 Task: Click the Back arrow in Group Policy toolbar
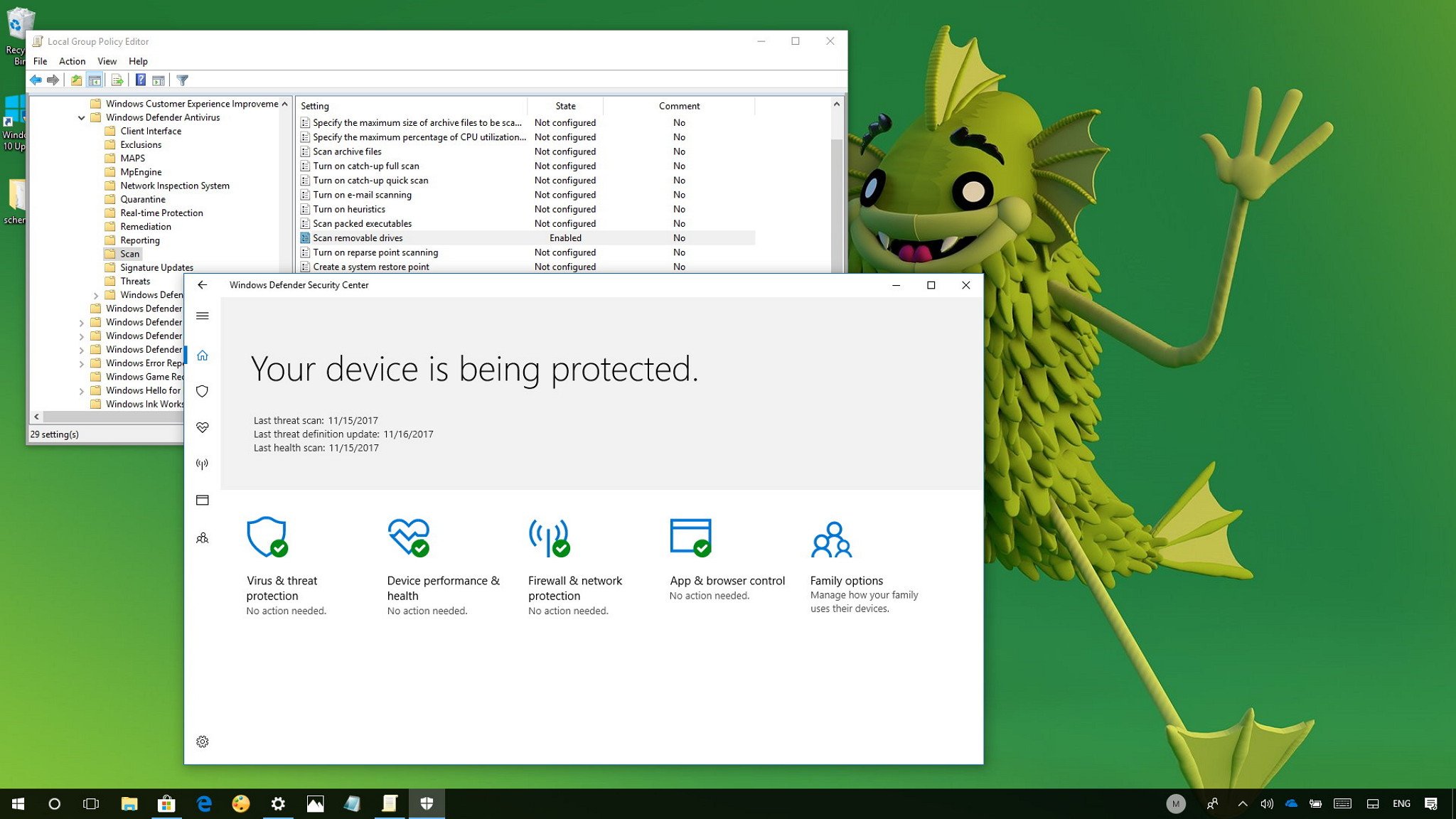[36, 80]
